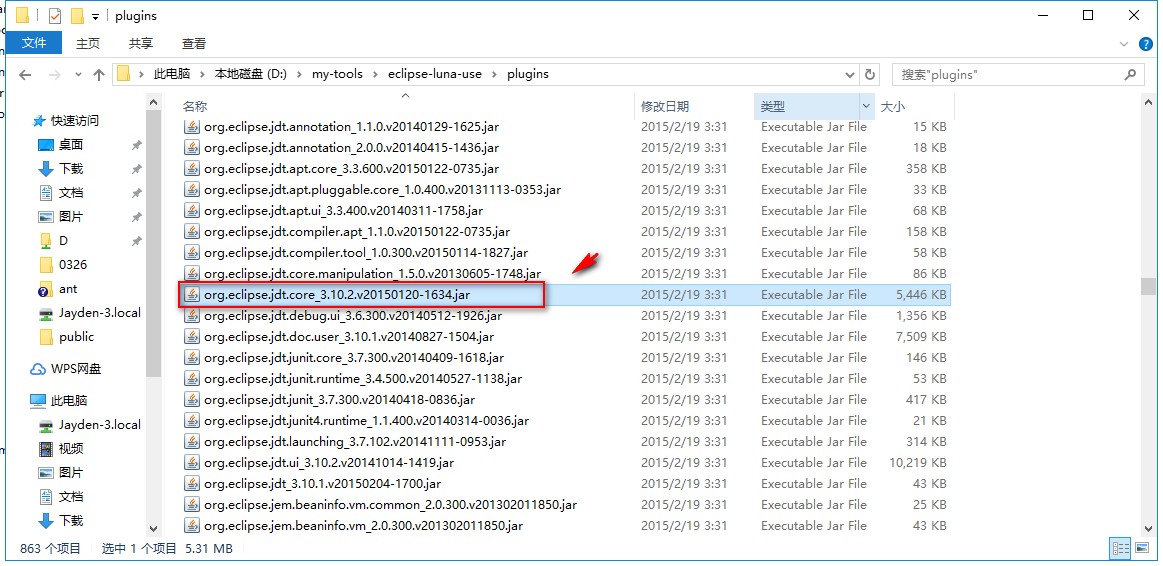Sort files by the 修改日期 column header
1163x566 pixels.
(x=665, y=106)
